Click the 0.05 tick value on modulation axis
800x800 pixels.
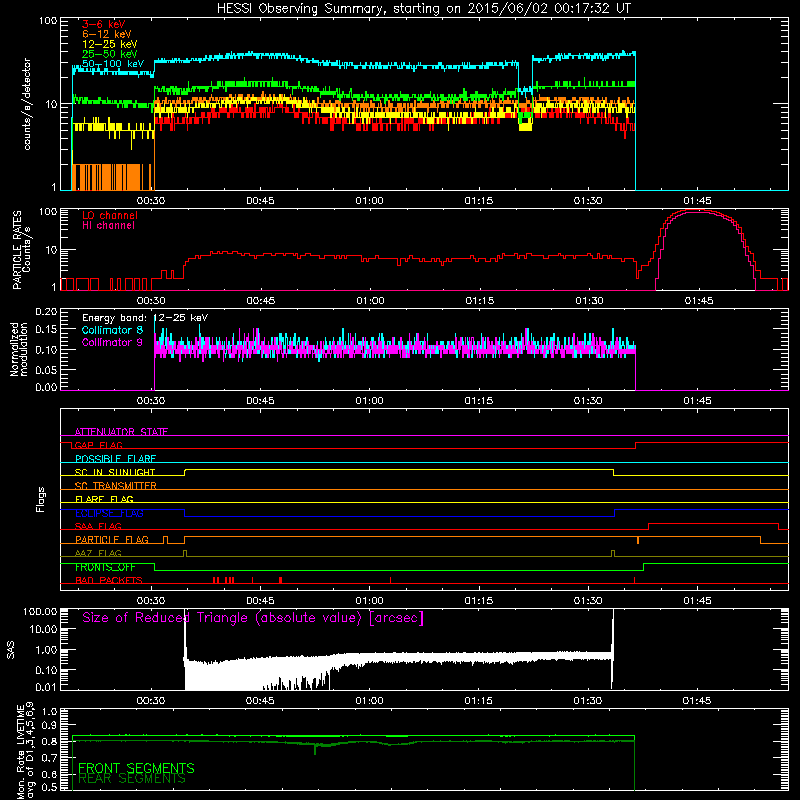point(46,369)
